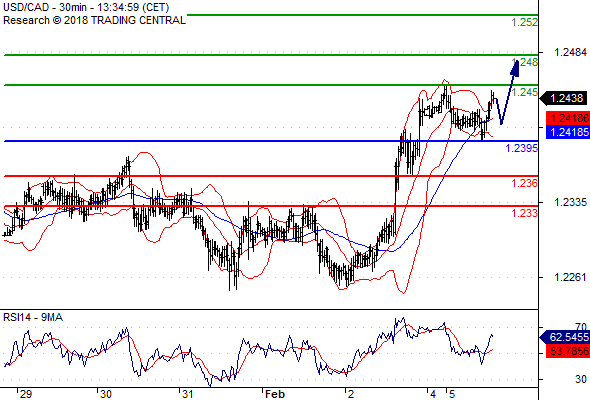The height and width of the screenshot is (400, 590).
Task: Select the 1.252 green resistance label
Action: [525, 22]
